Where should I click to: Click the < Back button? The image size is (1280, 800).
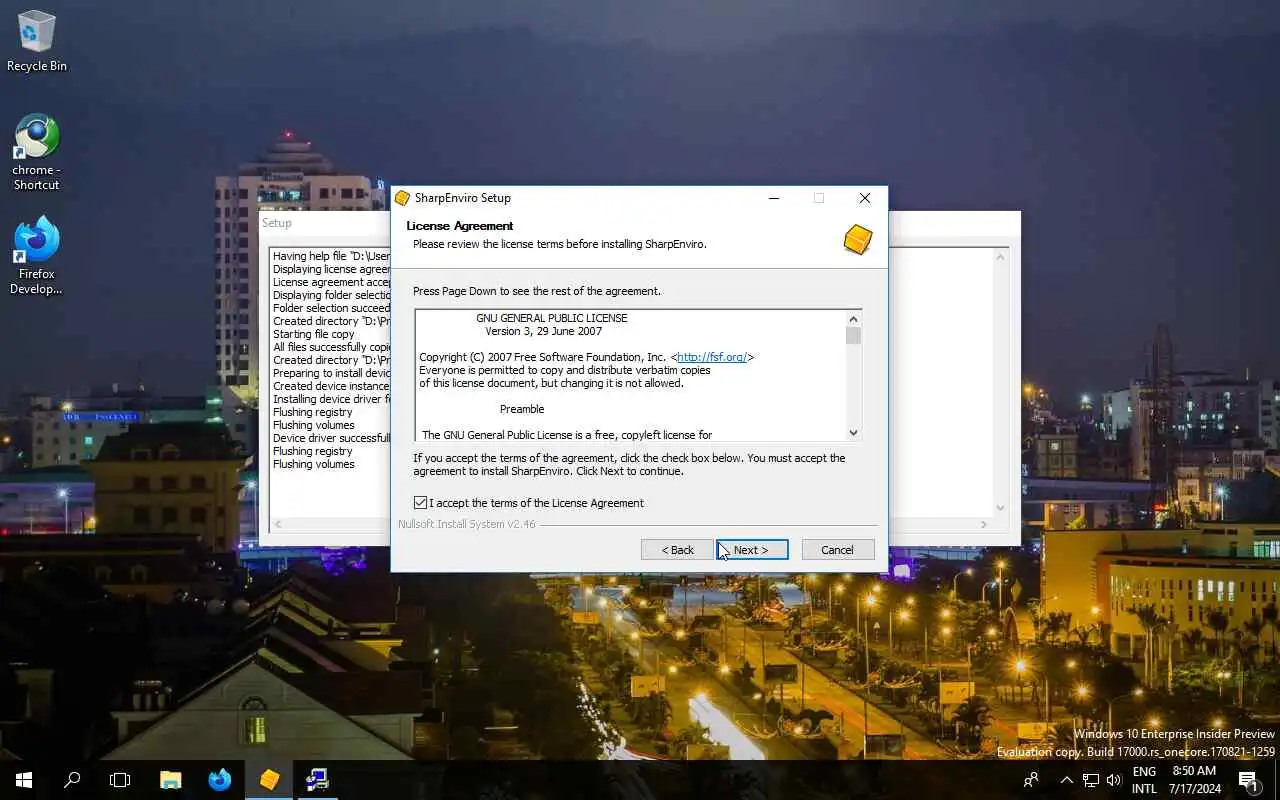(677, 550)
